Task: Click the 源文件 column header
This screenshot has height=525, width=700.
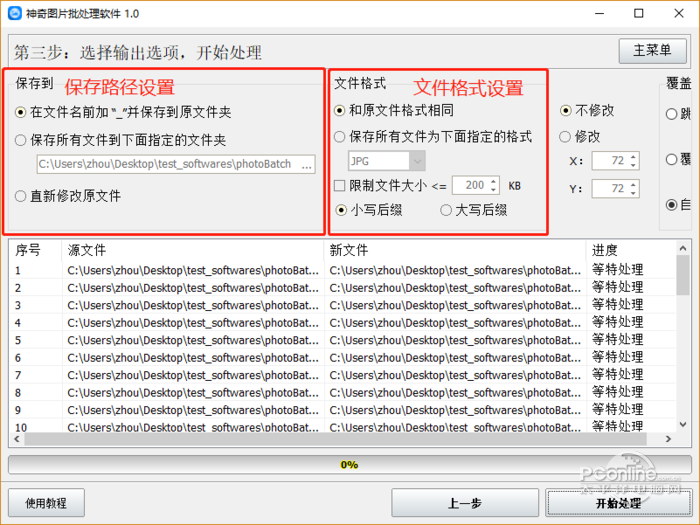Action: [192, 250]
